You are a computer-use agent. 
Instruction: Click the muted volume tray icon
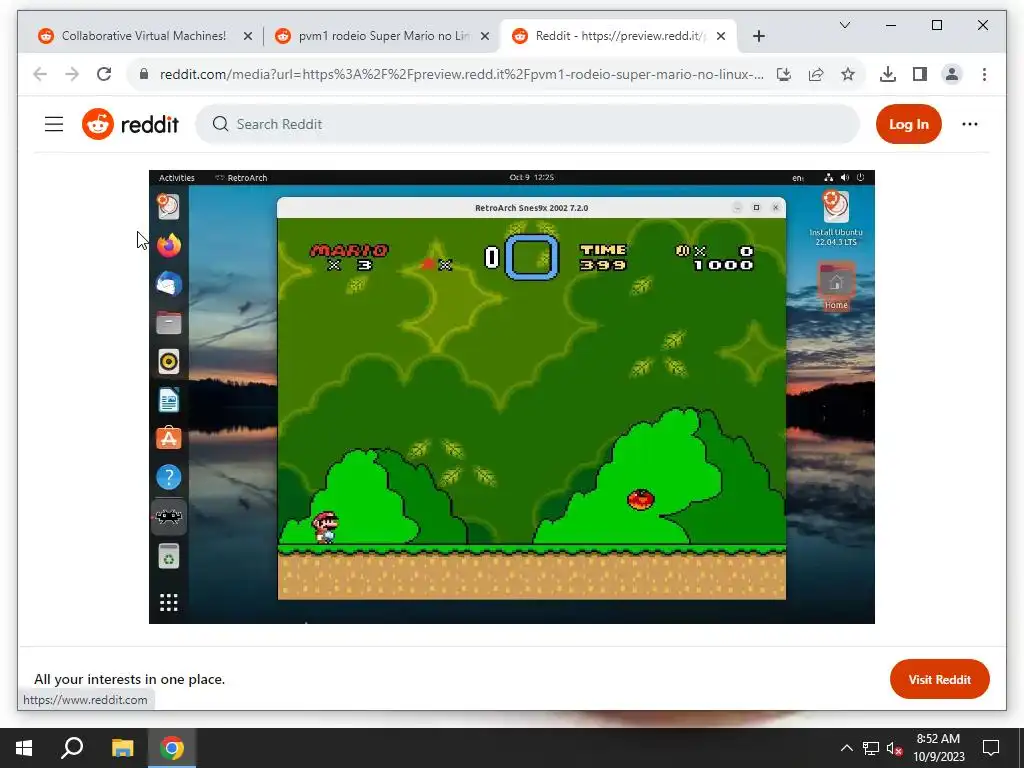(894, 748)
